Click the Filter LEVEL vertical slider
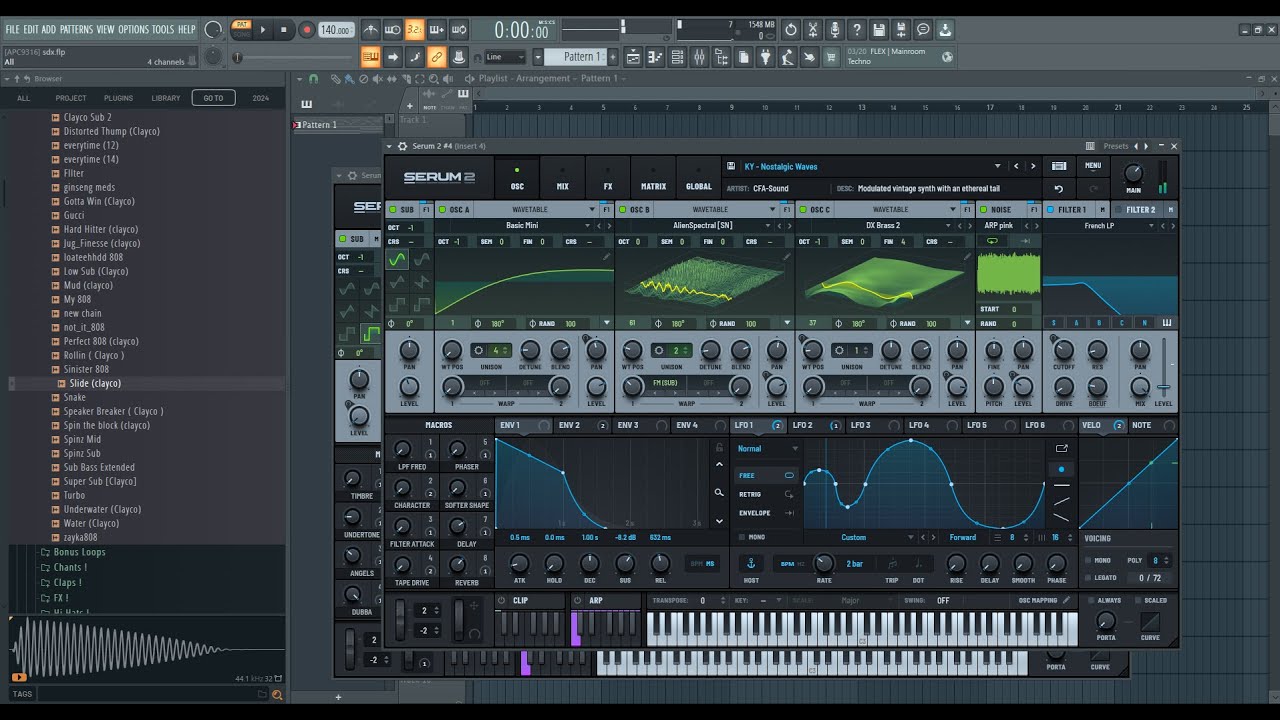The height and width of the screenshot is (720, 1280). pos(1164,368)
